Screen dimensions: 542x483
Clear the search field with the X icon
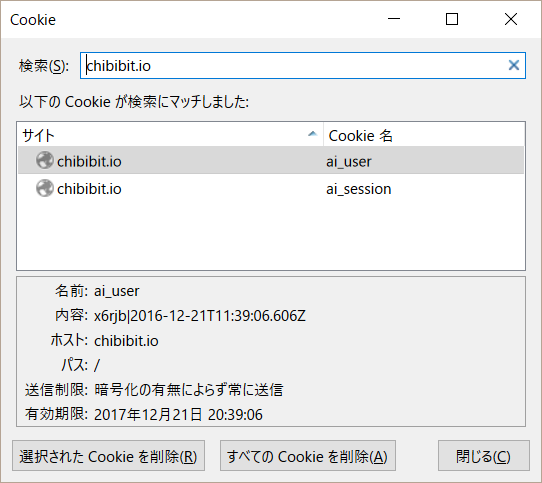click(514, 65)
